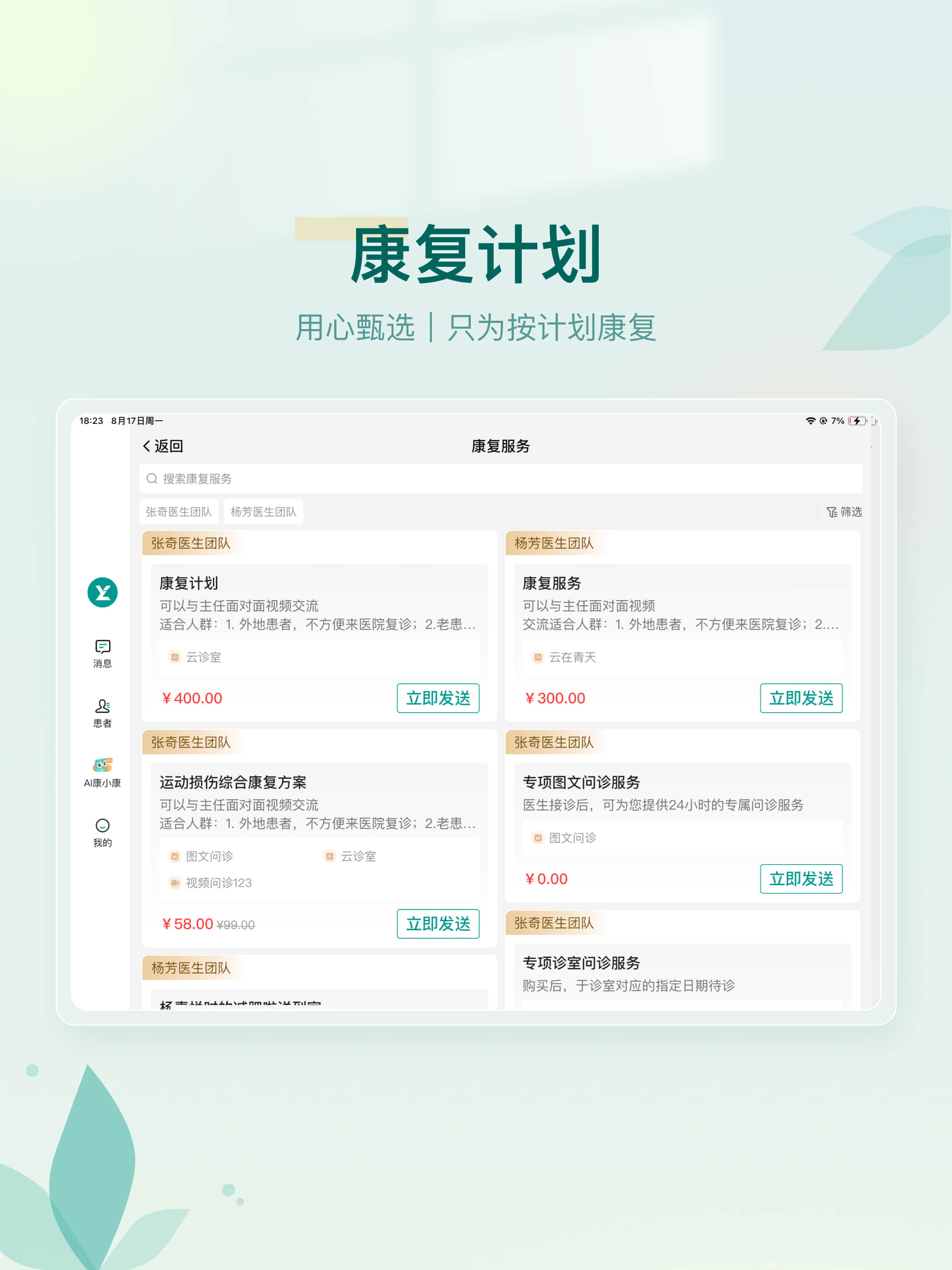This screenshot has width=952, height=1270.
Task: Tap the 返回 back button
Action: 163,446
